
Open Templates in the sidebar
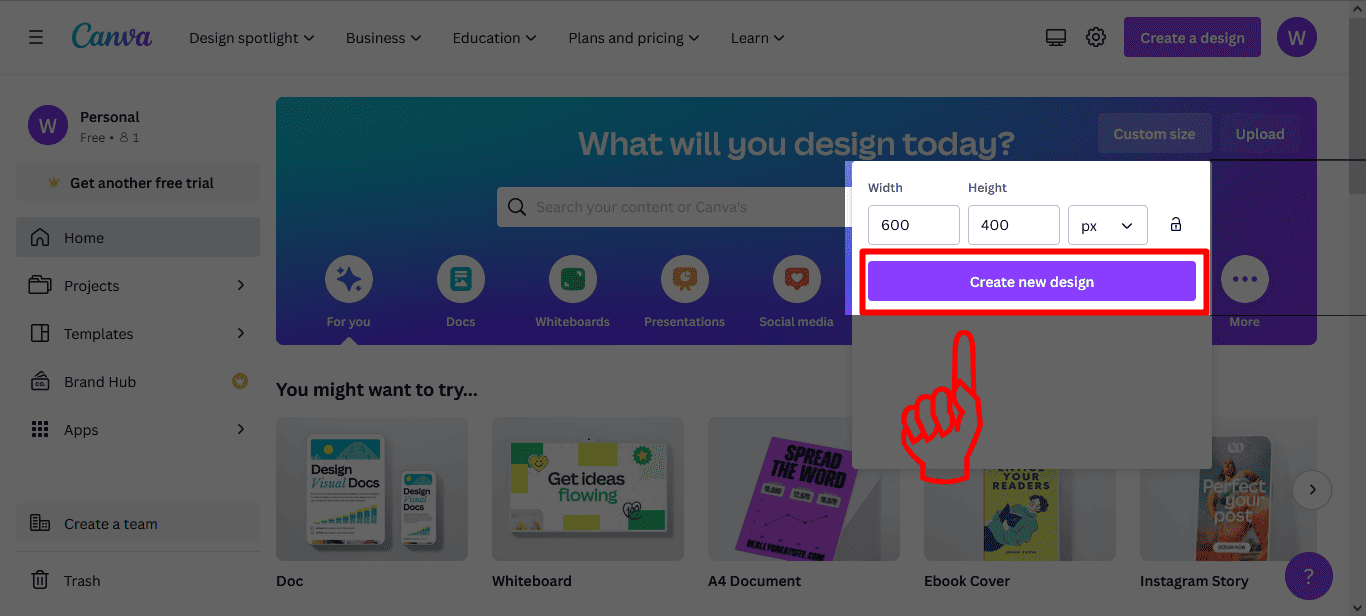[138, 333]
